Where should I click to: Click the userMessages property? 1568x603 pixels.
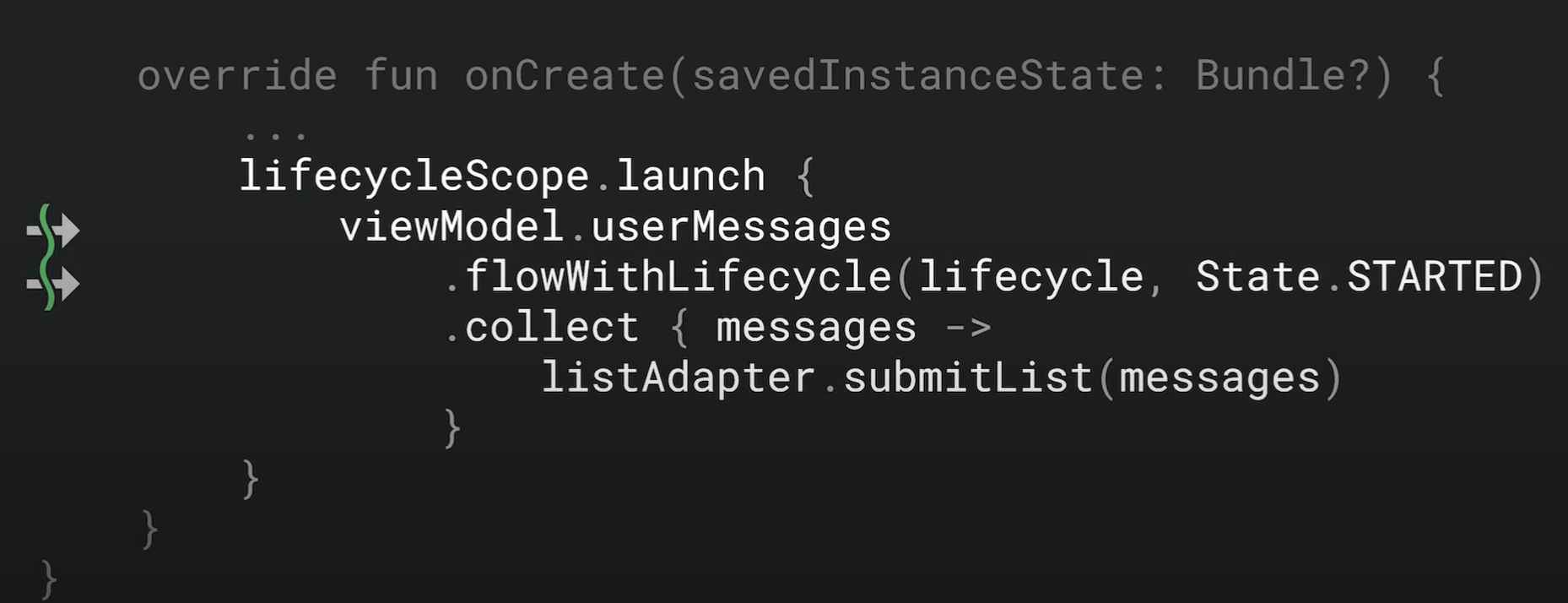pyautogui.click(x=741, y=227)
